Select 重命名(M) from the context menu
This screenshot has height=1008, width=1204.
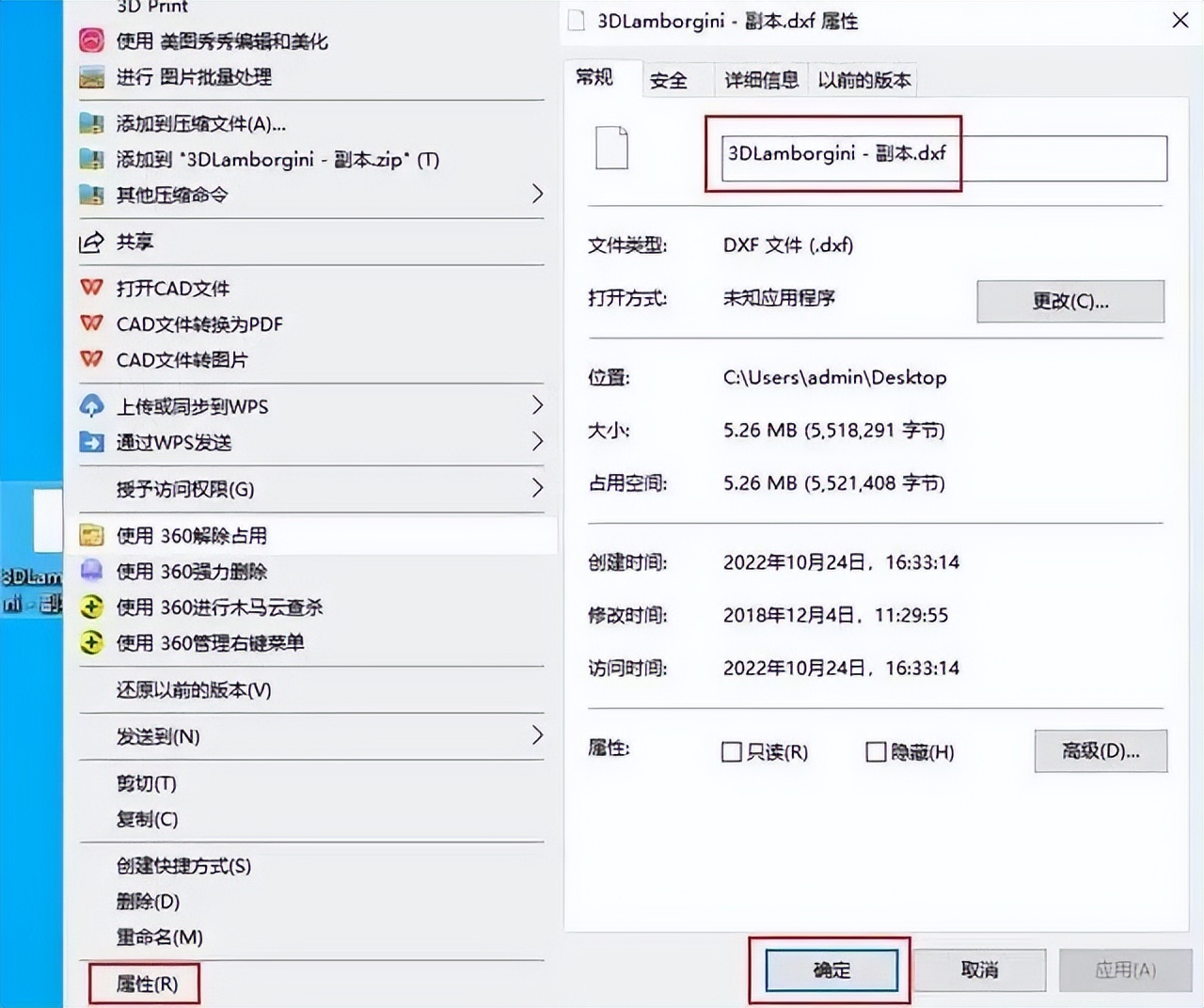[160, 937]
